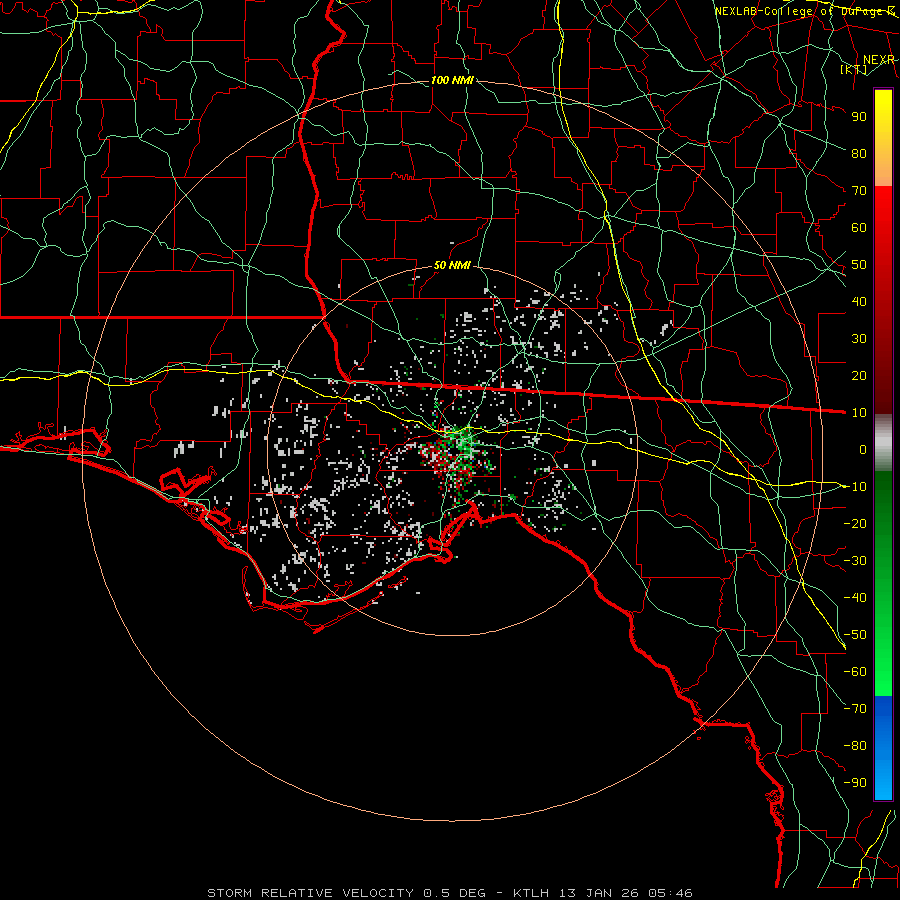Select the positive "30" scale value
The image size is (900, 900).
point(859,339)
